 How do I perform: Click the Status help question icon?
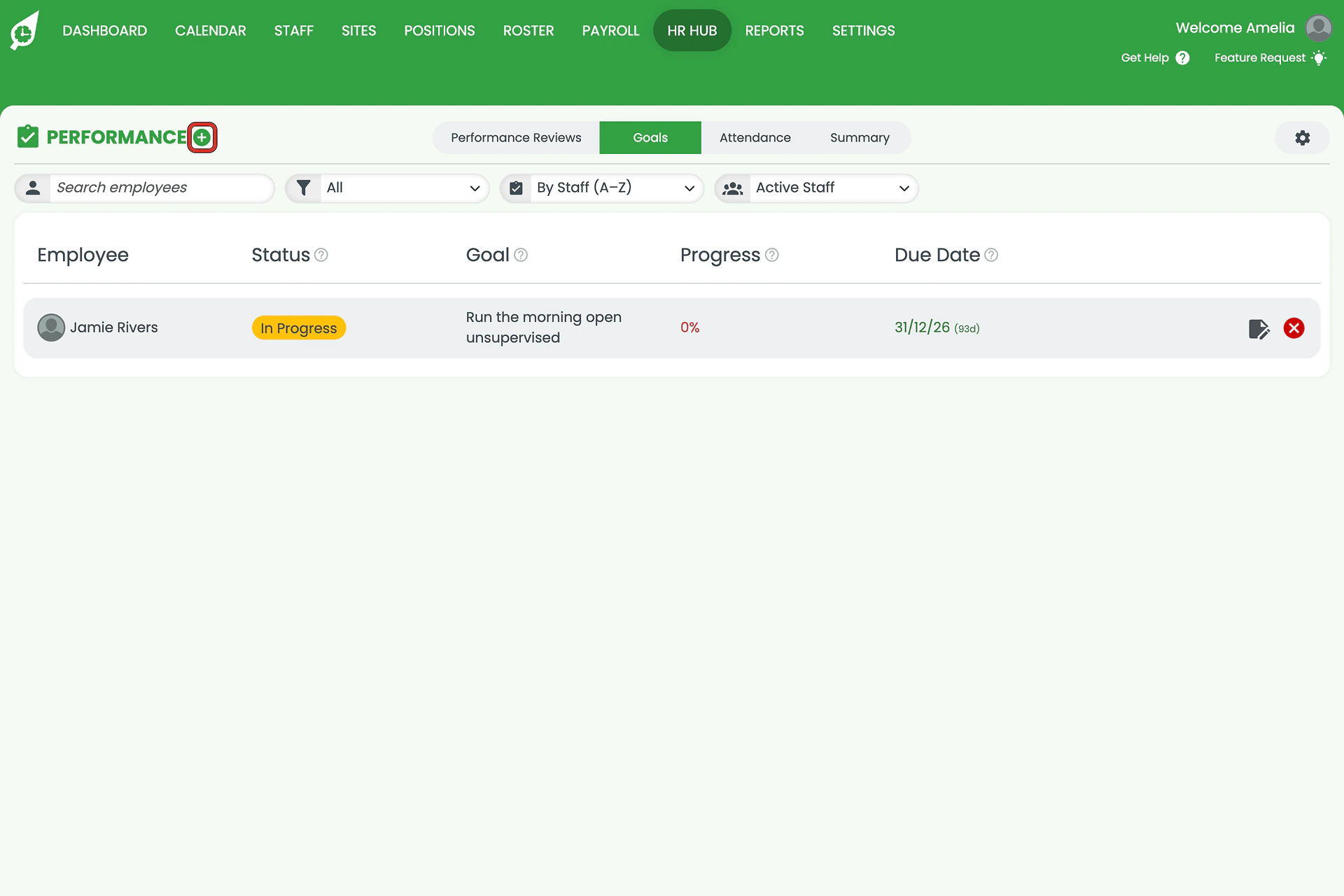tap(321, 255)
